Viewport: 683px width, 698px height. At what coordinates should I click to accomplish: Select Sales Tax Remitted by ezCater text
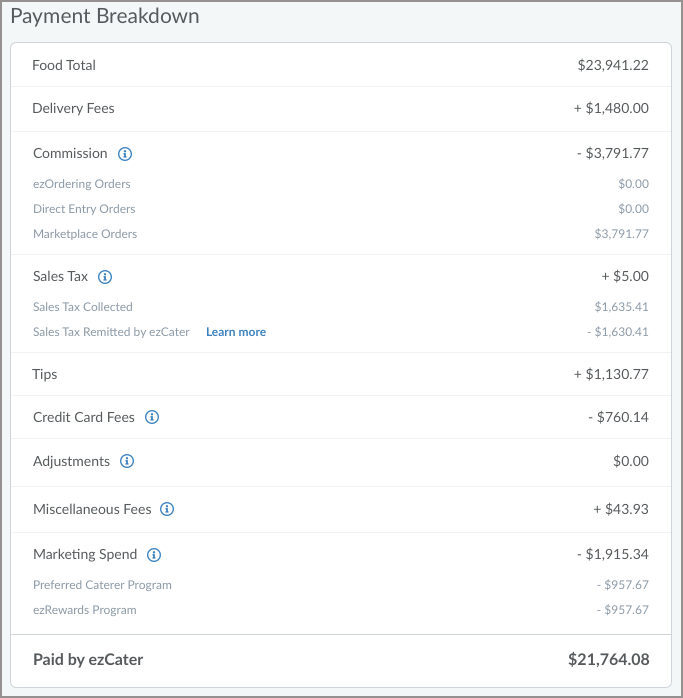[111, 332]
